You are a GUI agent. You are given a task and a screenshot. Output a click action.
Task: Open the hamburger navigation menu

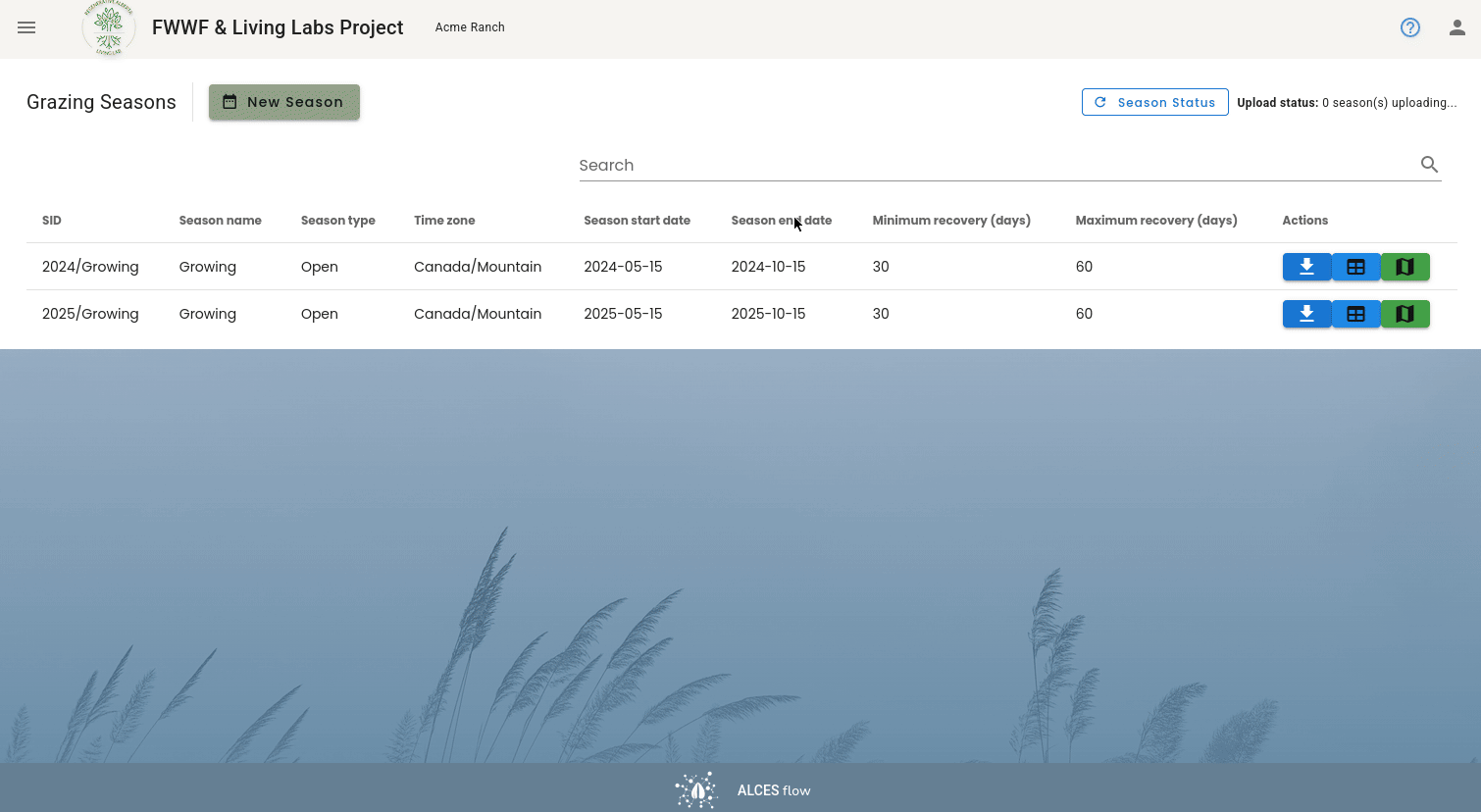(26, 27)
